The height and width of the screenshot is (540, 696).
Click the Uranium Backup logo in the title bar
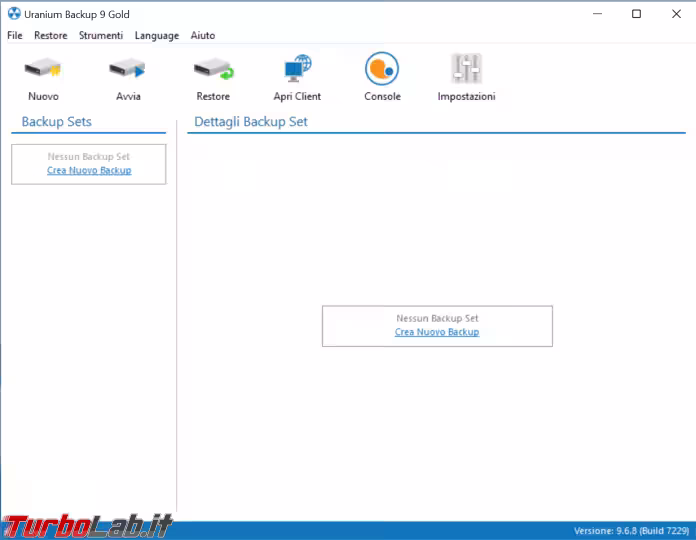(14, 14)
